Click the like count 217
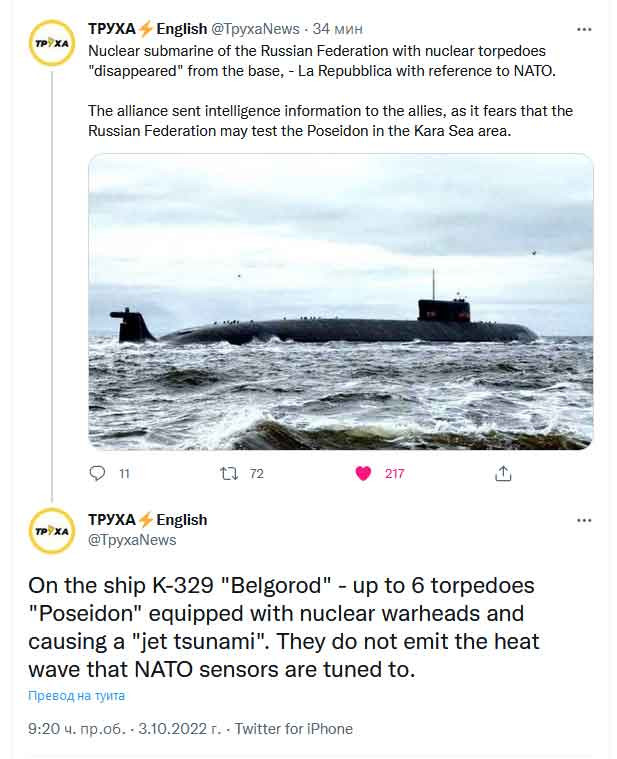617x759 pixels. point(394,474)
